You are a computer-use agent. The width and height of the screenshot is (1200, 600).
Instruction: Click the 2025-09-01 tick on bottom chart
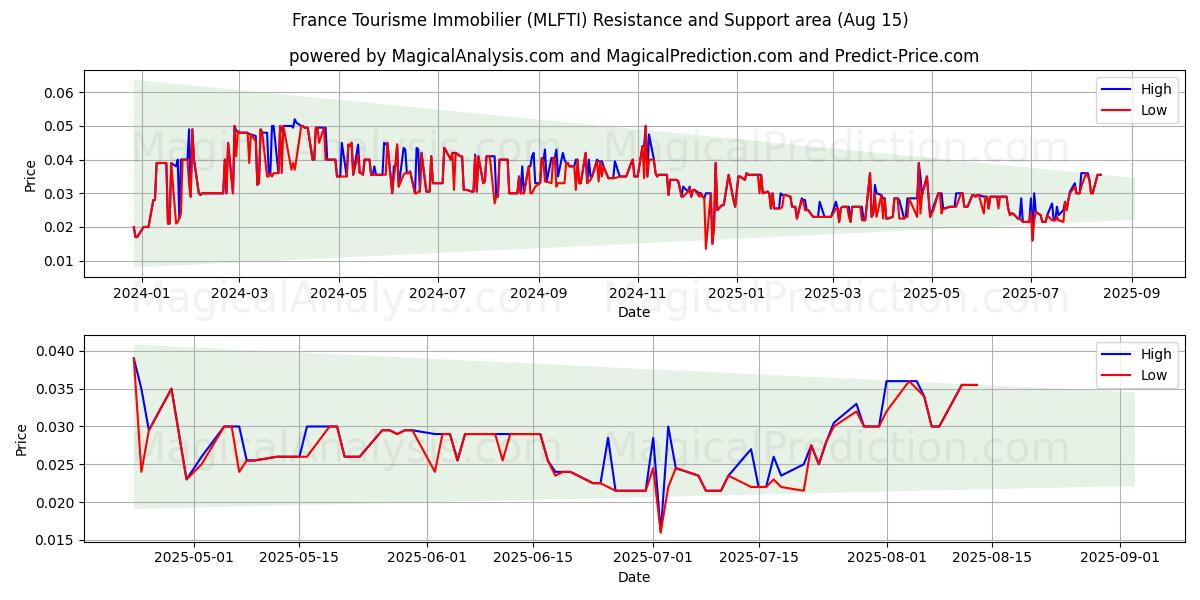click(x=1121, y=559)
